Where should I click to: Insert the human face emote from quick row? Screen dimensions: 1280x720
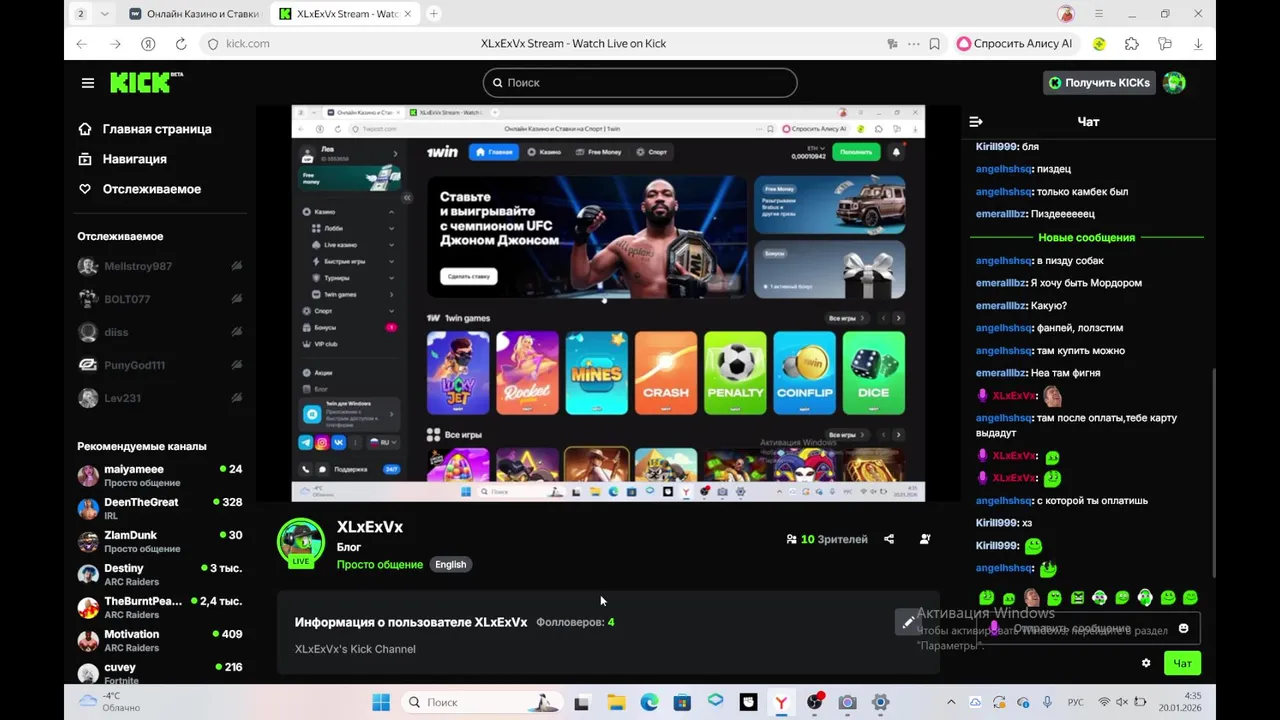(x=1031, y=598)
